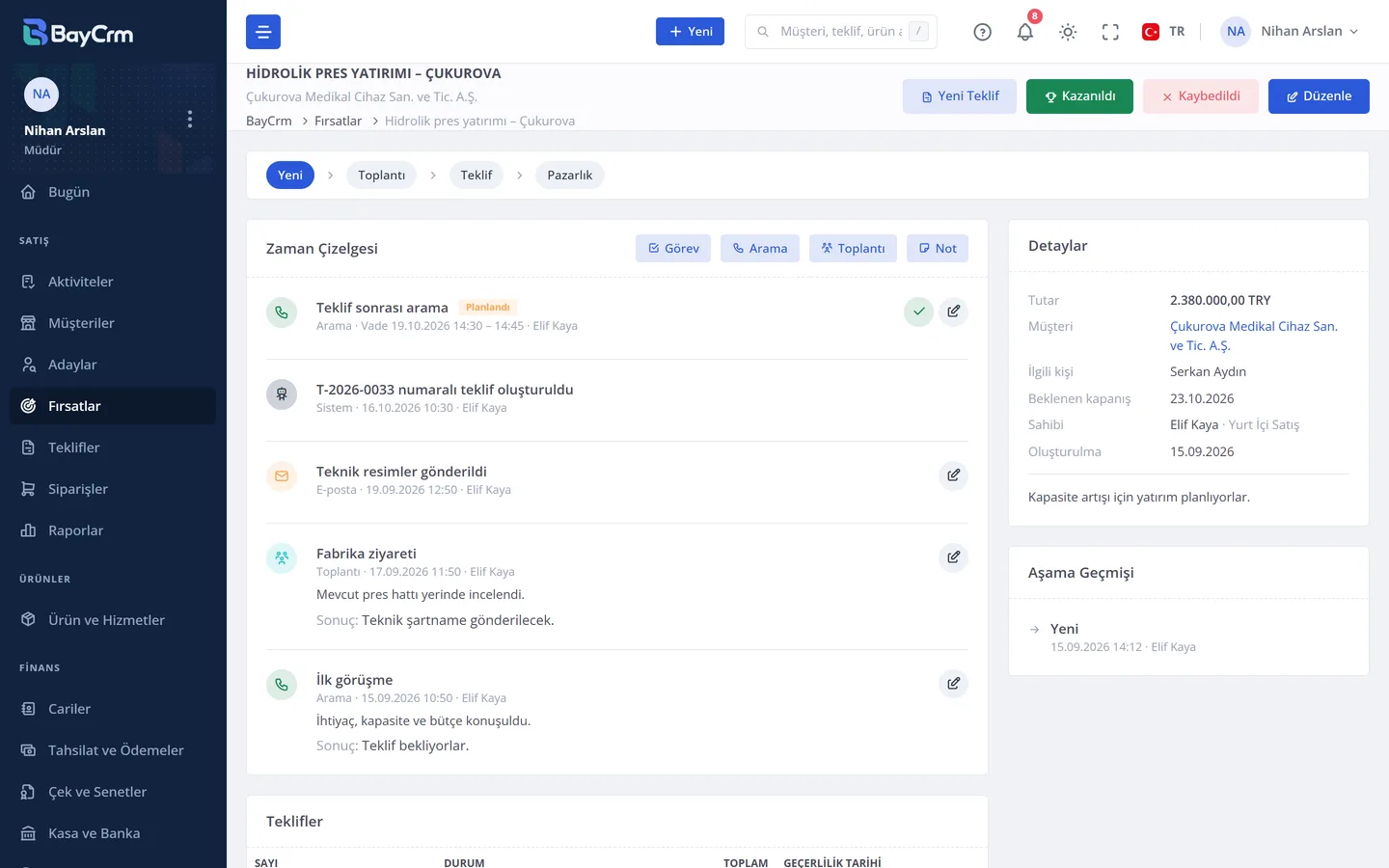Mark opportunity as Kazanıldı
This screenshot has width=1389, height=868.
click(1079, 96)
